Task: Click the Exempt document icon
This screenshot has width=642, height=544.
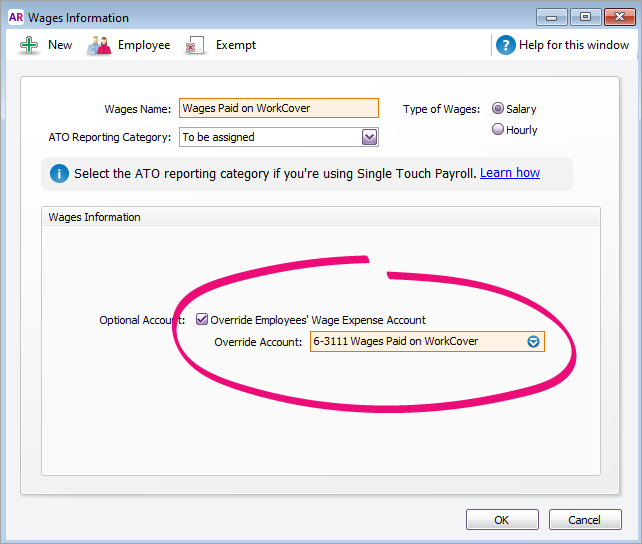Action: click(x=196, y=45)
